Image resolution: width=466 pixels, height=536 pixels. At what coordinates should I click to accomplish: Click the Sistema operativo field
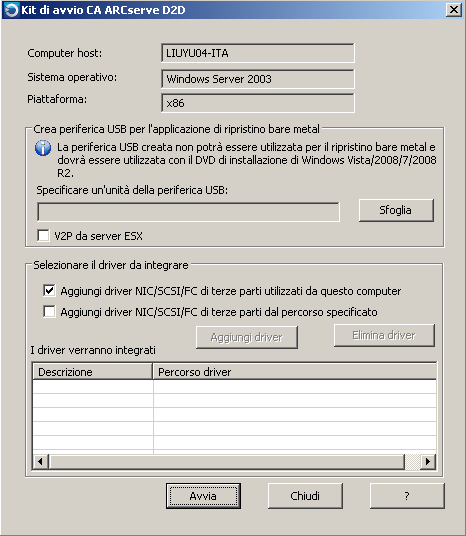tap(258, 79)
